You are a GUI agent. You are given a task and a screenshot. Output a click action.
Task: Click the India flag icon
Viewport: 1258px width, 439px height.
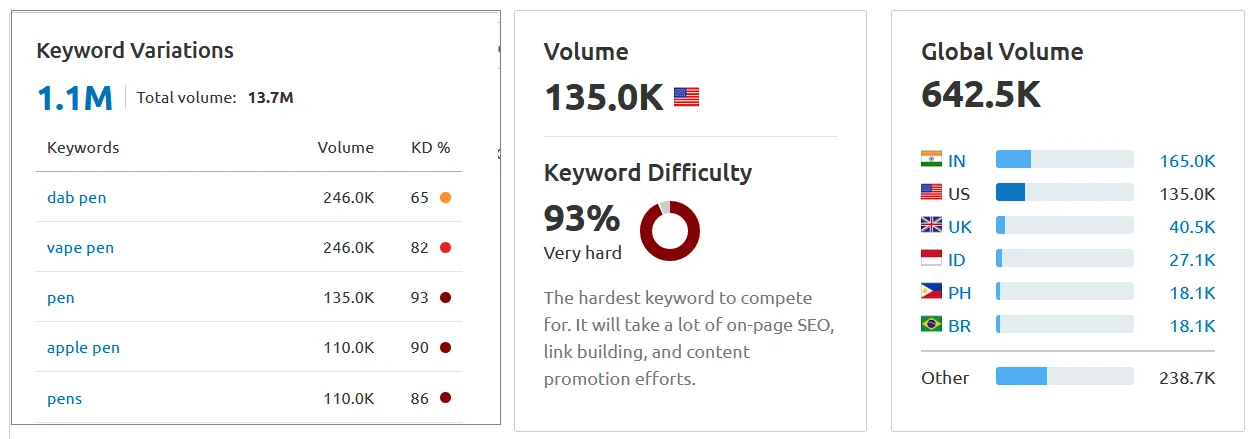point(931,160)
